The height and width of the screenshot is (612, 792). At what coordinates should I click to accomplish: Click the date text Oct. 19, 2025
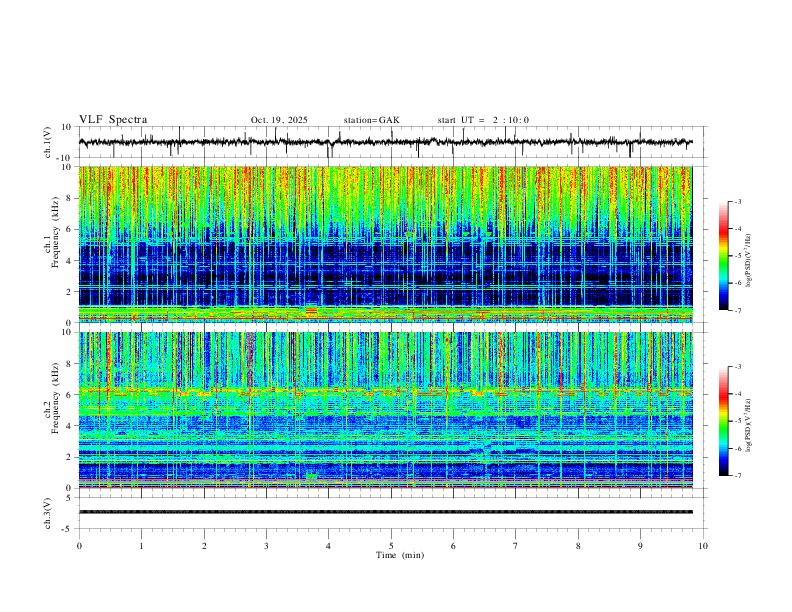tap(279, 120)
